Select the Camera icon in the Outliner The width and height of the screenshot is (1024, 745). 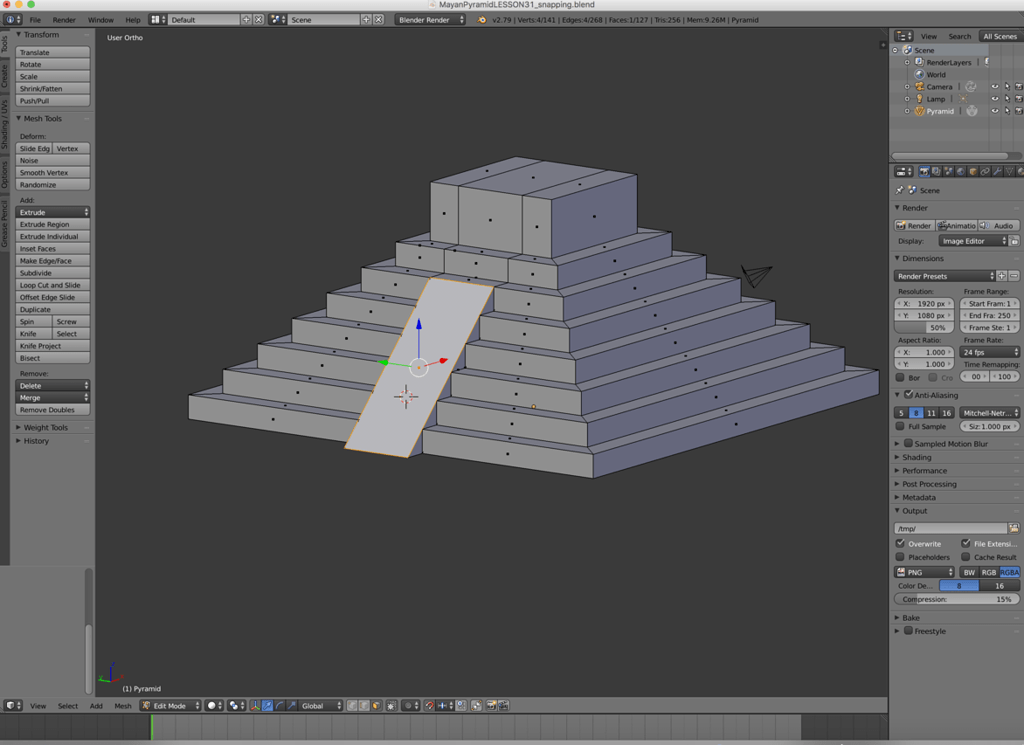click(x=919, y=86)
